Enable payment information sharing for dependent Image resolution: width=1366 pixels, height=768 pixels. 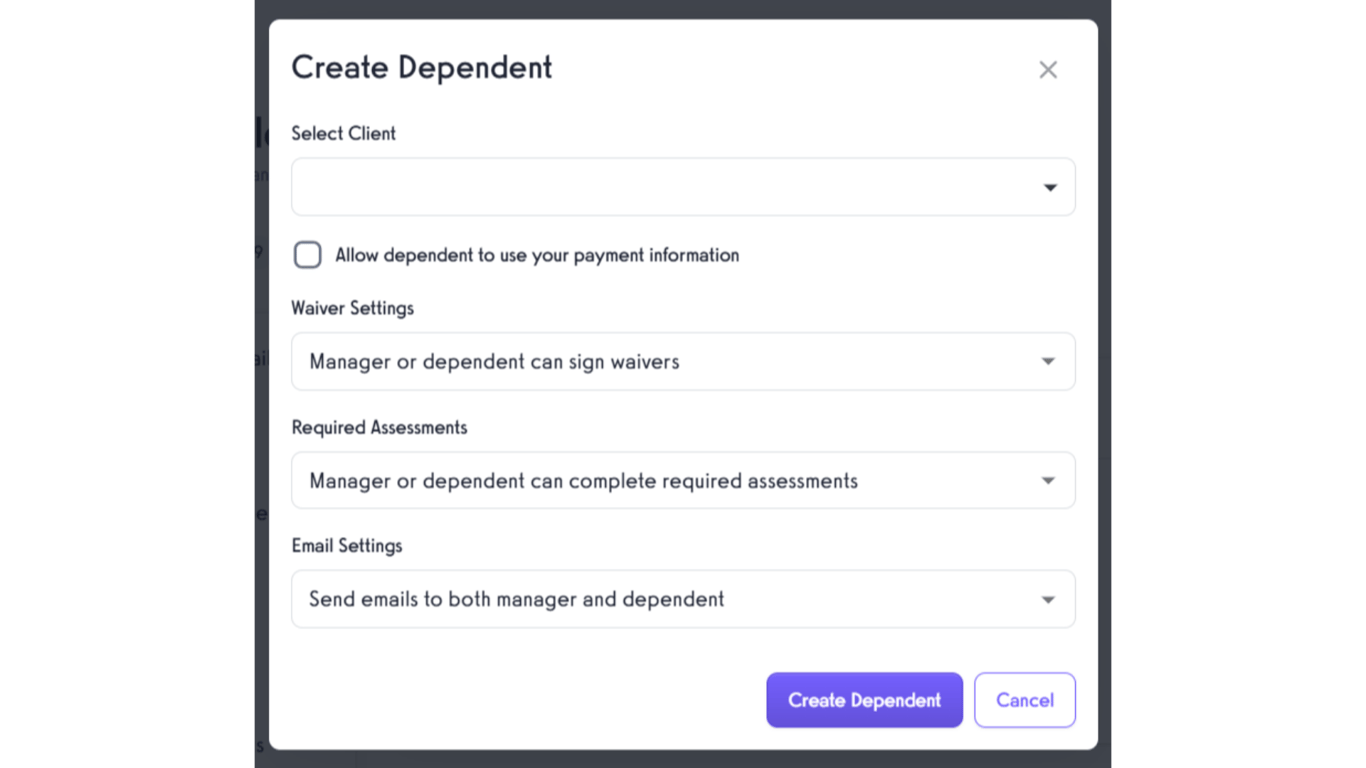[x=307, y=255]
